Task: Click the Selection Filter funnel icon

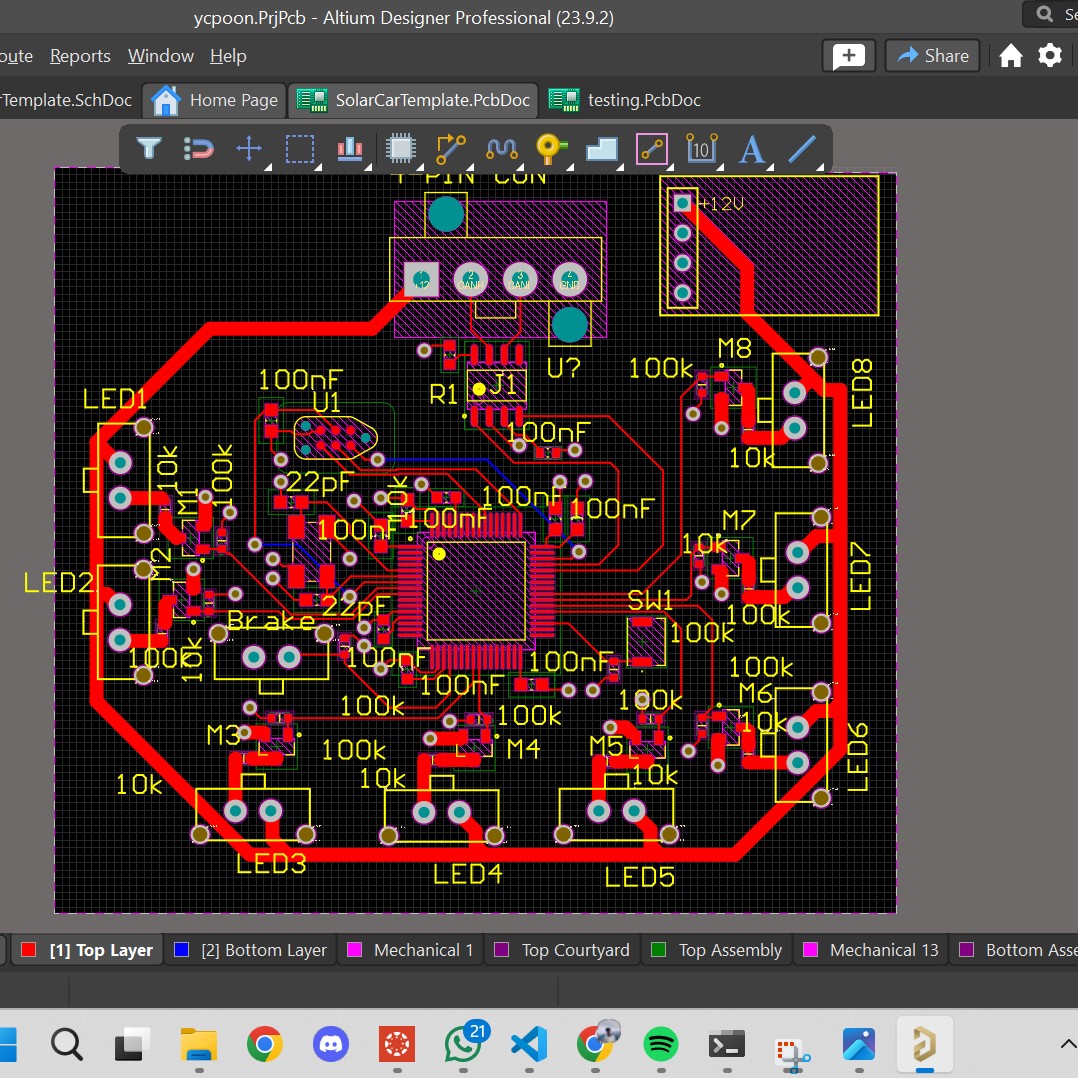Action: click(149, 149)
